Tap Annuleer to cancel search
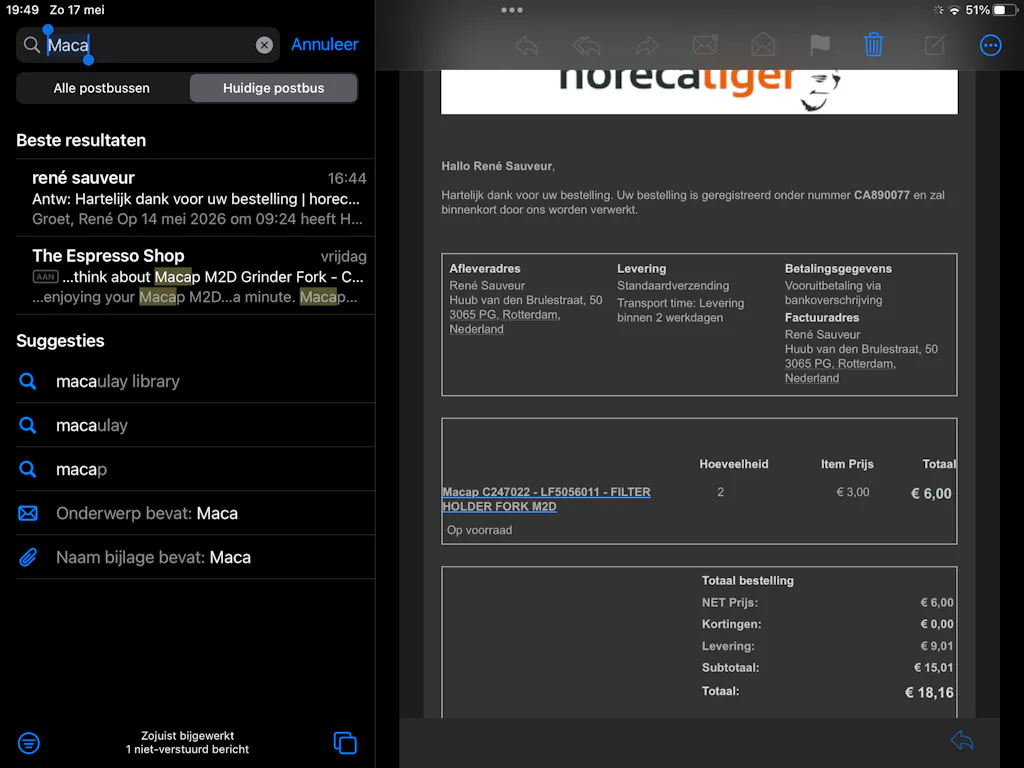1024x768 pixels. point(325,44)
